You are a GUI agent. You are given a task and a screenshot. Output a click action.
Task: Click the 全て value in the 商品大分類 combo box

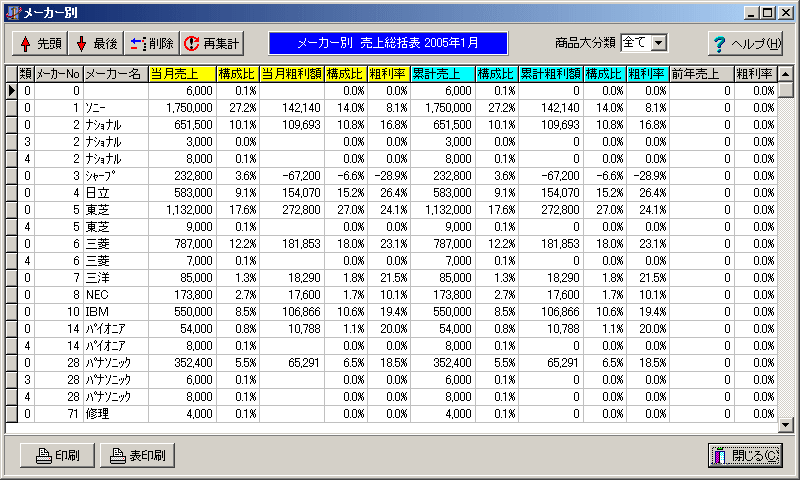coord(636,43)
